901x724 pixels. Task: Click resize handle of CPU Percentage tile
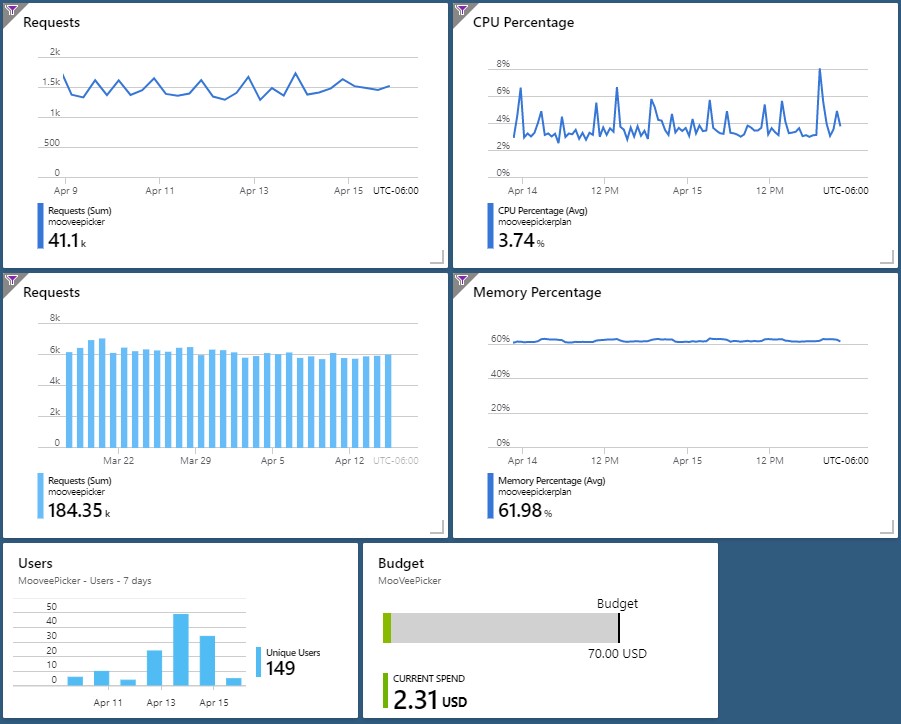point(887,257)
